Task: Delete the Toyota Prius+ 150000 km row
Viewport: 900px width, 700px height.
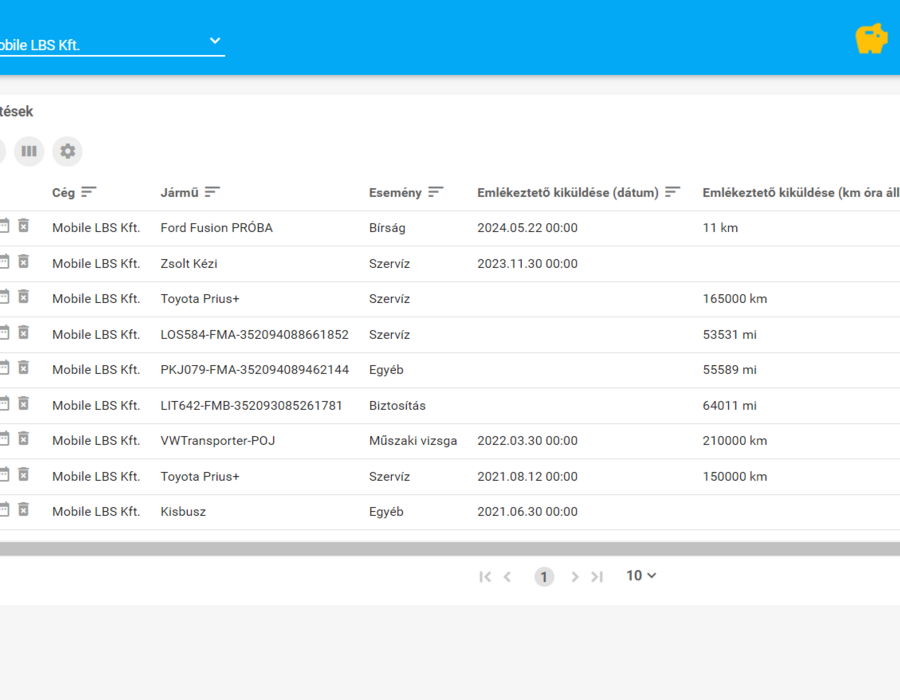Action: coord(24,475)
